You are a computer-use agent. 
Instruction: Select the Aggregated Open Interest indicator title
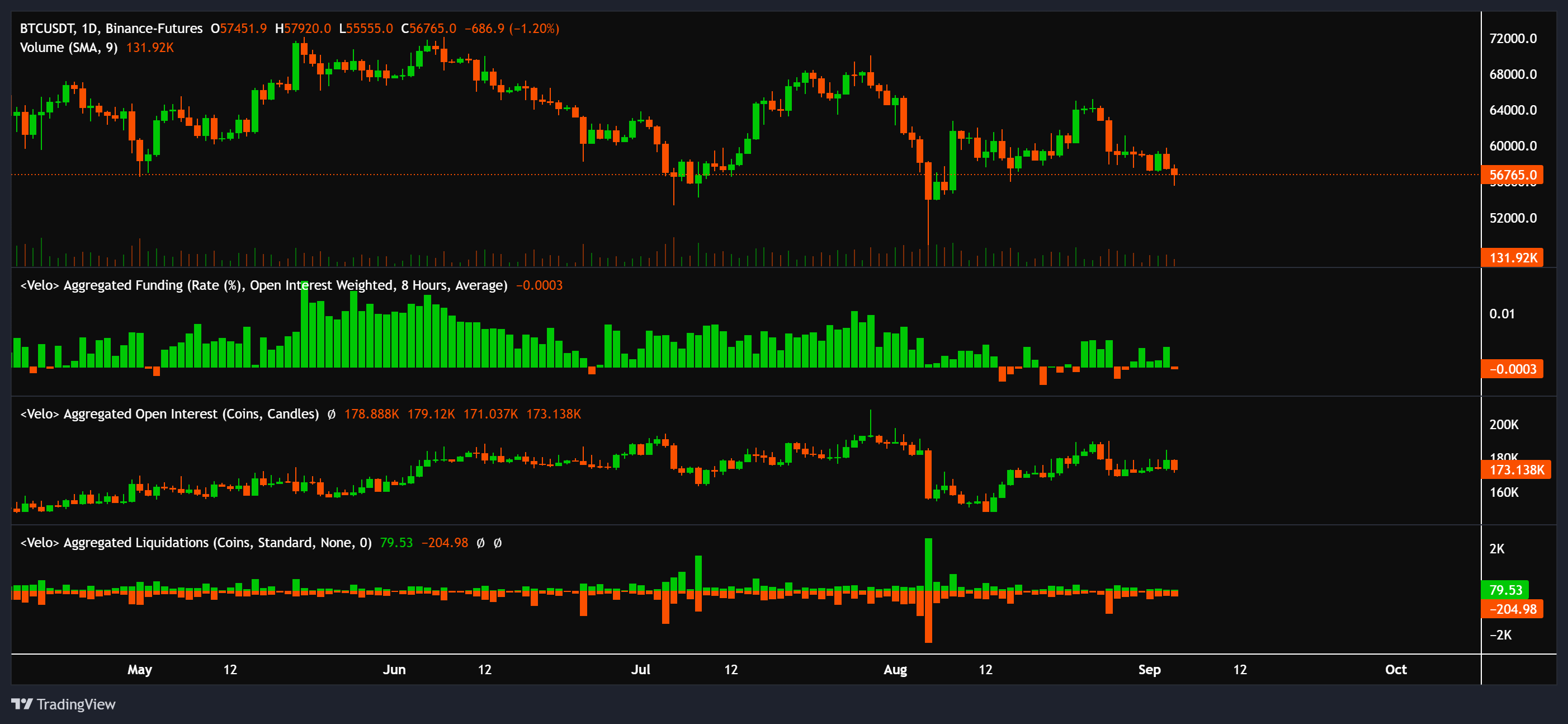click(x=170, y=414)
